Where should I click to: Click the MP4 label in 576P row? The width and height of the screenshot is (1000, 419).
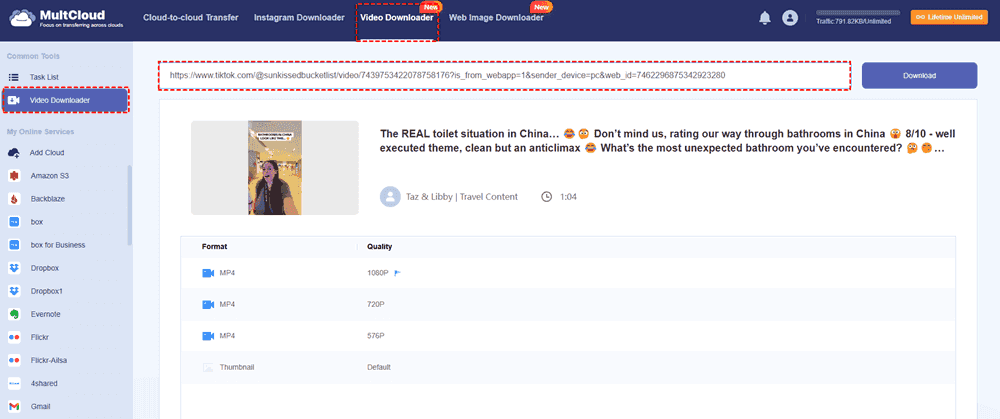click(227, 335)
